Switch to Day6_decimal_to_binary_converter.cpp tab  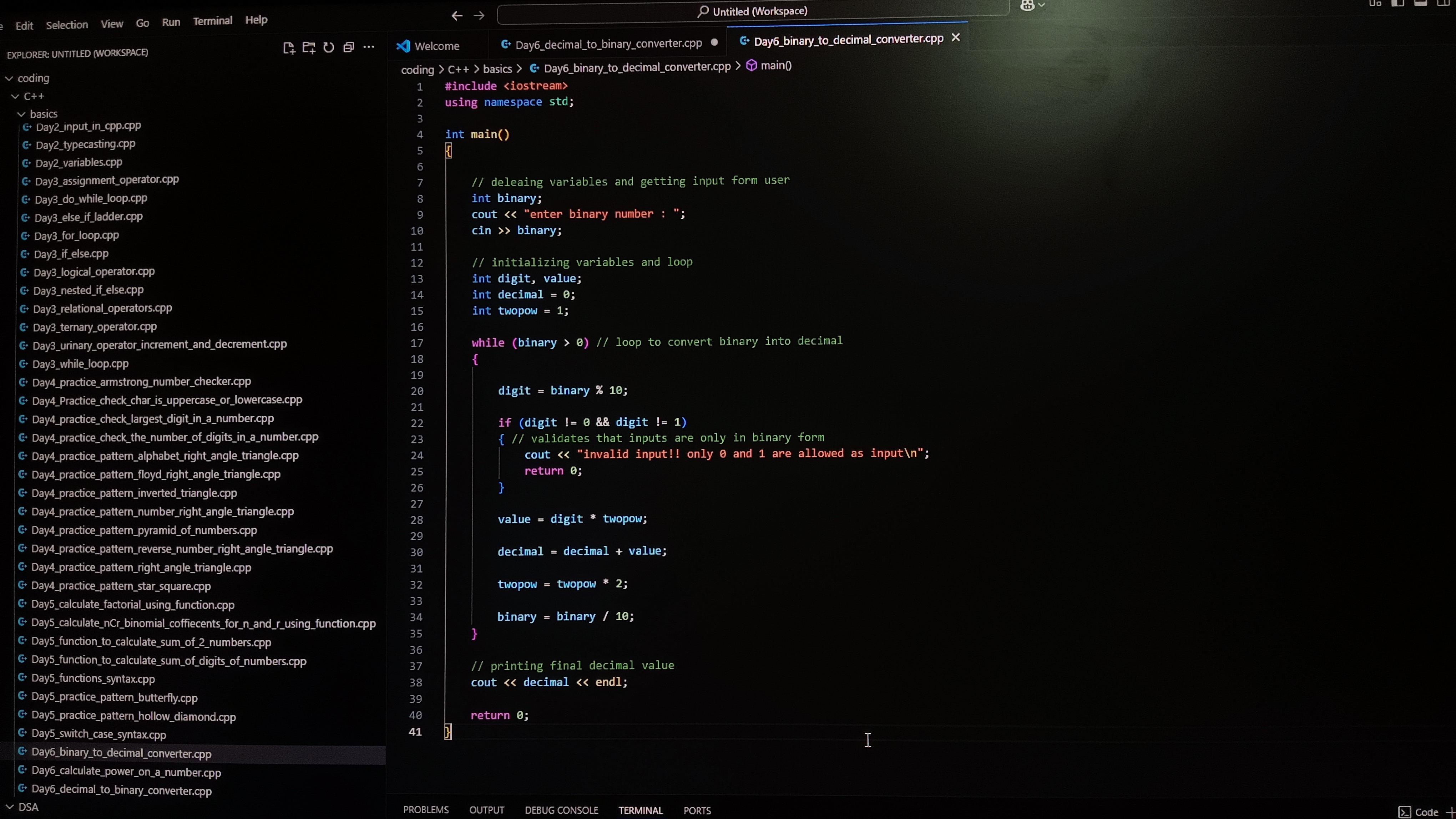(608, 44)
